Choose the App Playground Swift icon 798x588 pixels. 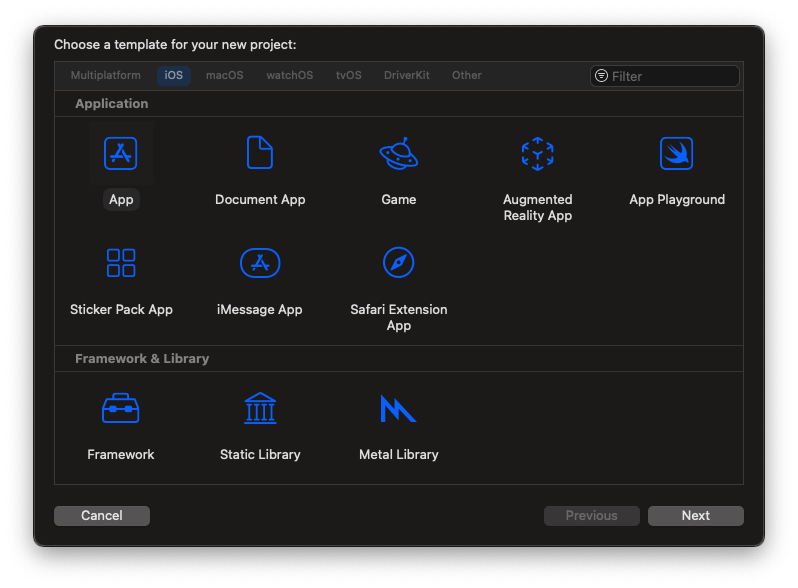tap(676, 153)
